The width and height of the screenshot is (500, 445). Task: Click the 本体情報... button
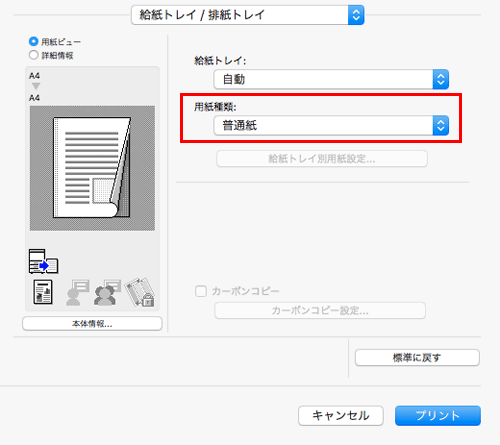(x=92, y=324)
